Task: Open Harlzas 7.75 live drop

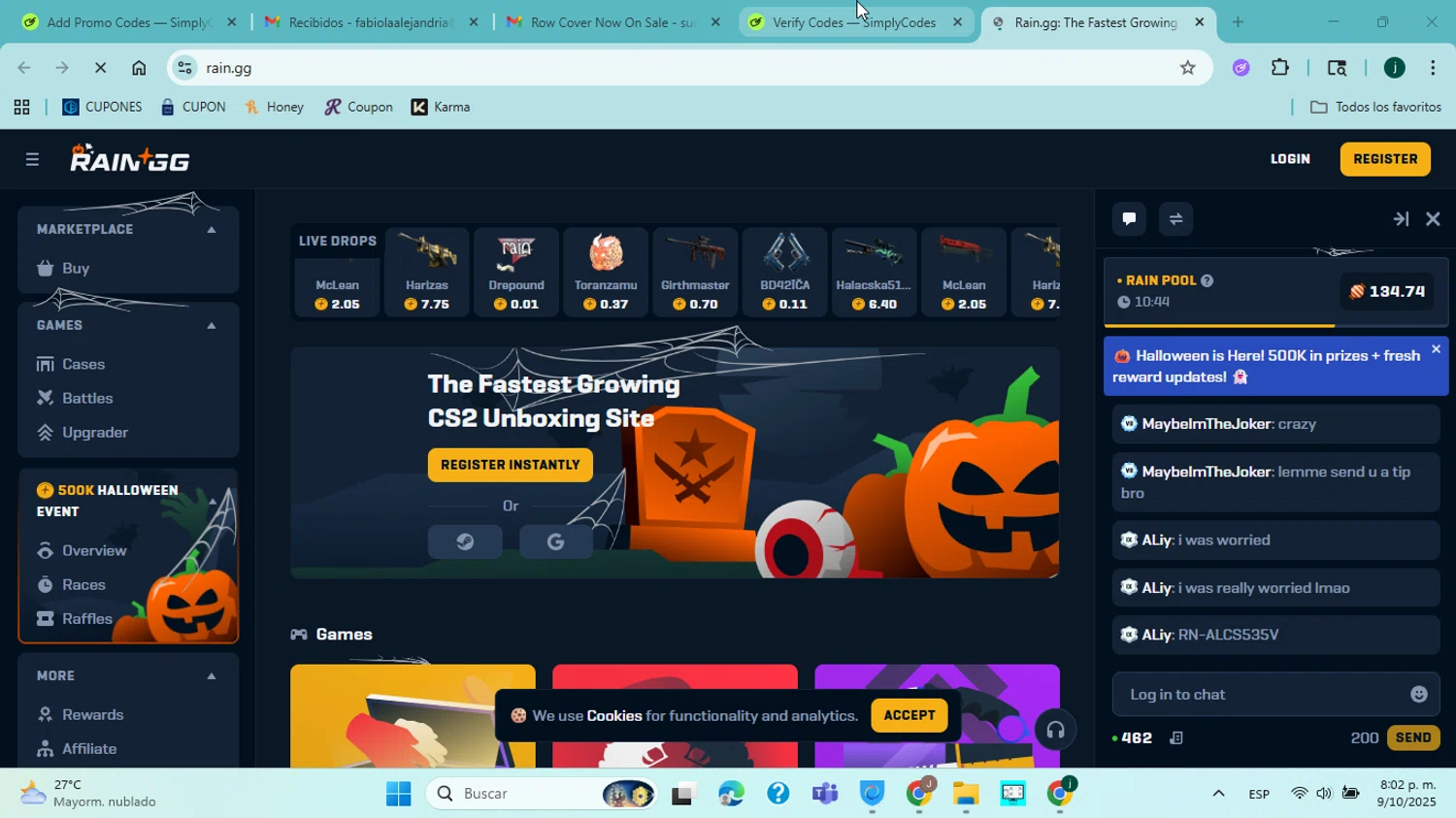Action: coord(427,273)
